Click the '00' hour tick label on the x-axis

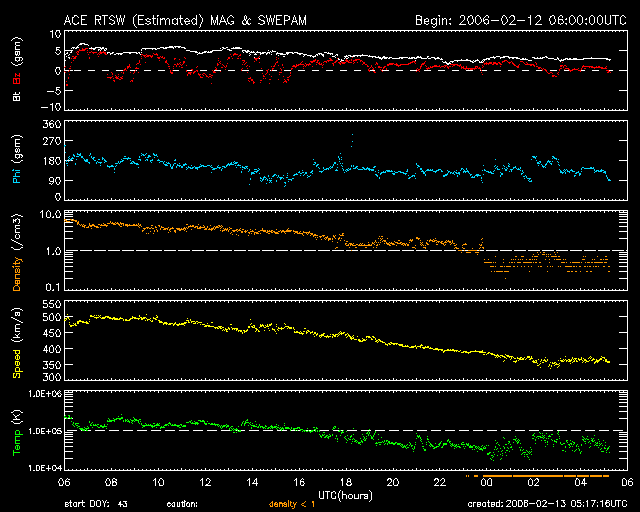tap(487, 482)
